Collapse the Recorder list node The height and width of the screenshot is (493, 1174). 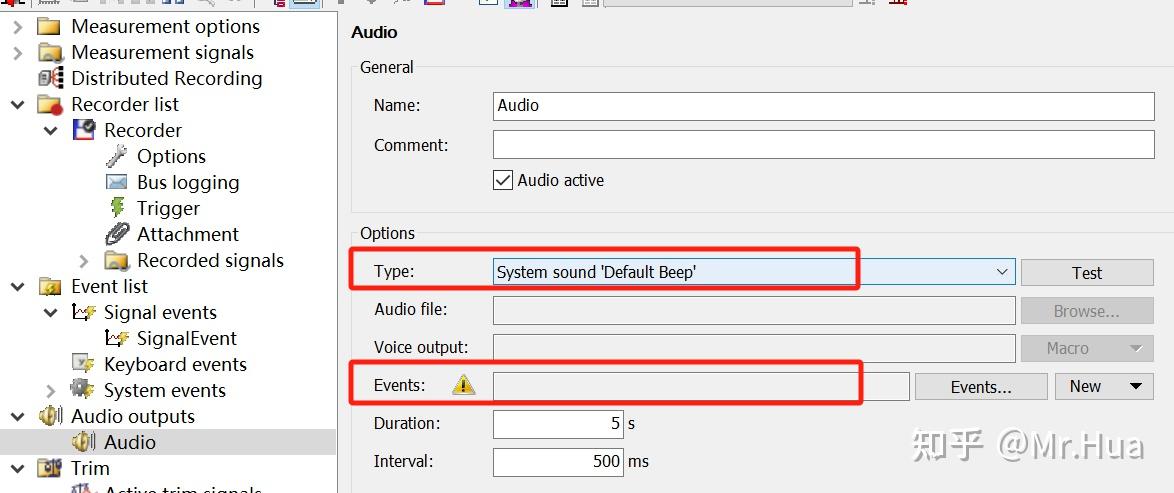[x=17, y=104]
